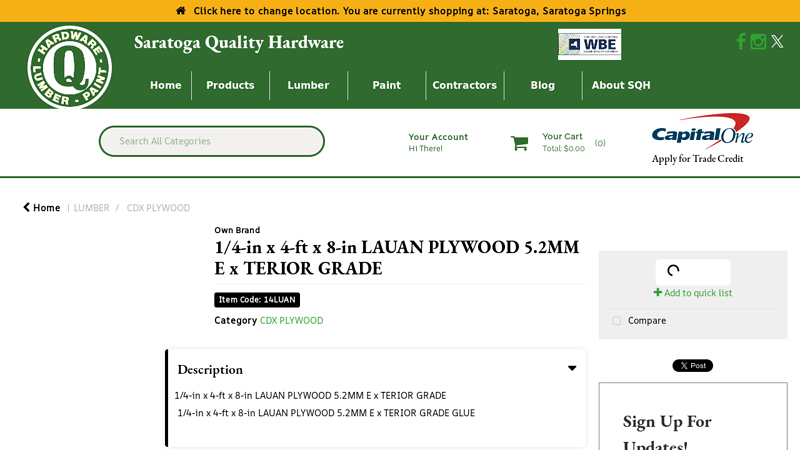
Task: Go back Home via breadcrumb
Action: [x=42, y=208]
